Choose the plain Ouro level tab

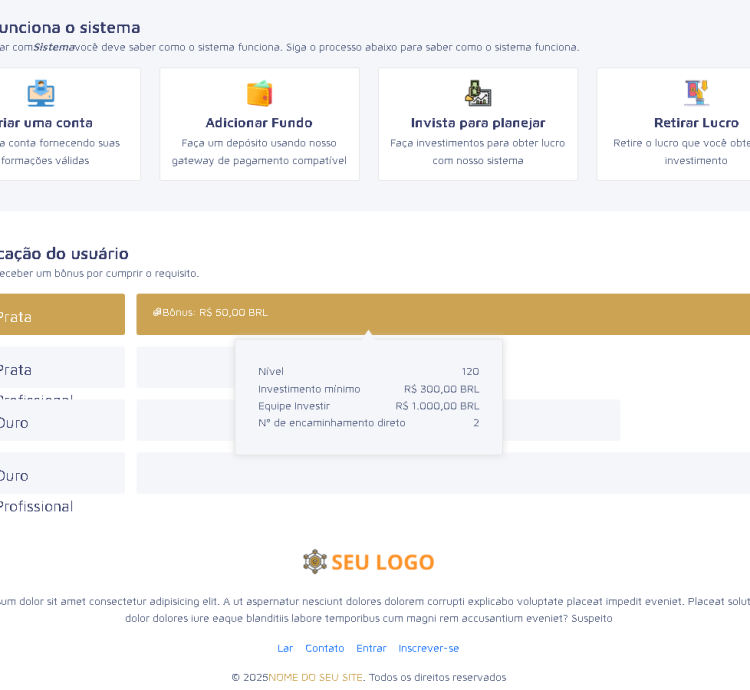(x=60, y=421)
